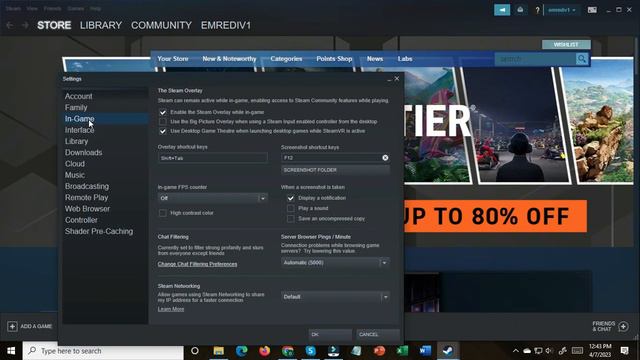Open Broadcasting settings in the sidebar
The width and height of the screenshot is (640, 360).
point(87,186)
